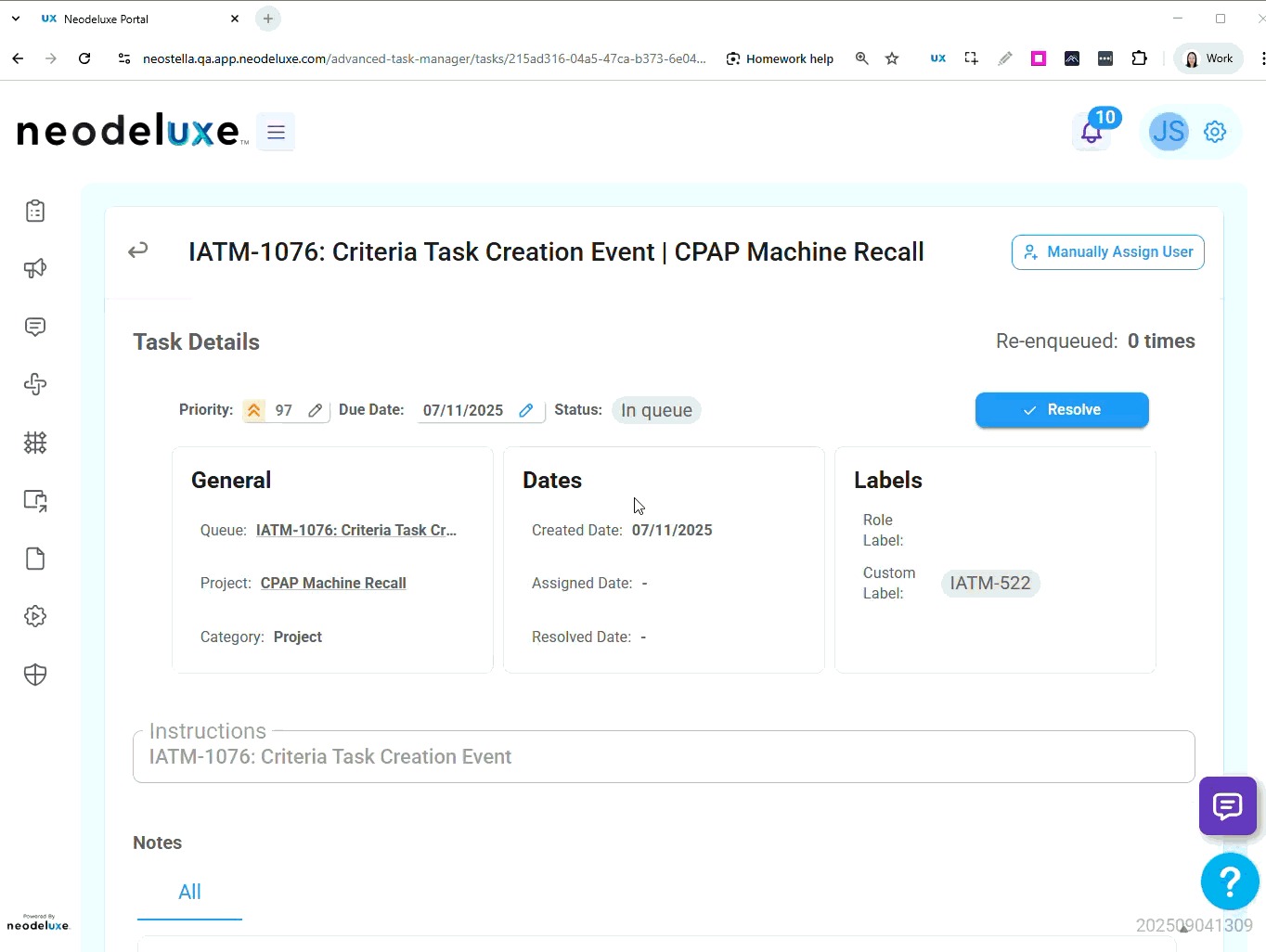Click the shield icon in sidebar

click(x=35, y=675)
